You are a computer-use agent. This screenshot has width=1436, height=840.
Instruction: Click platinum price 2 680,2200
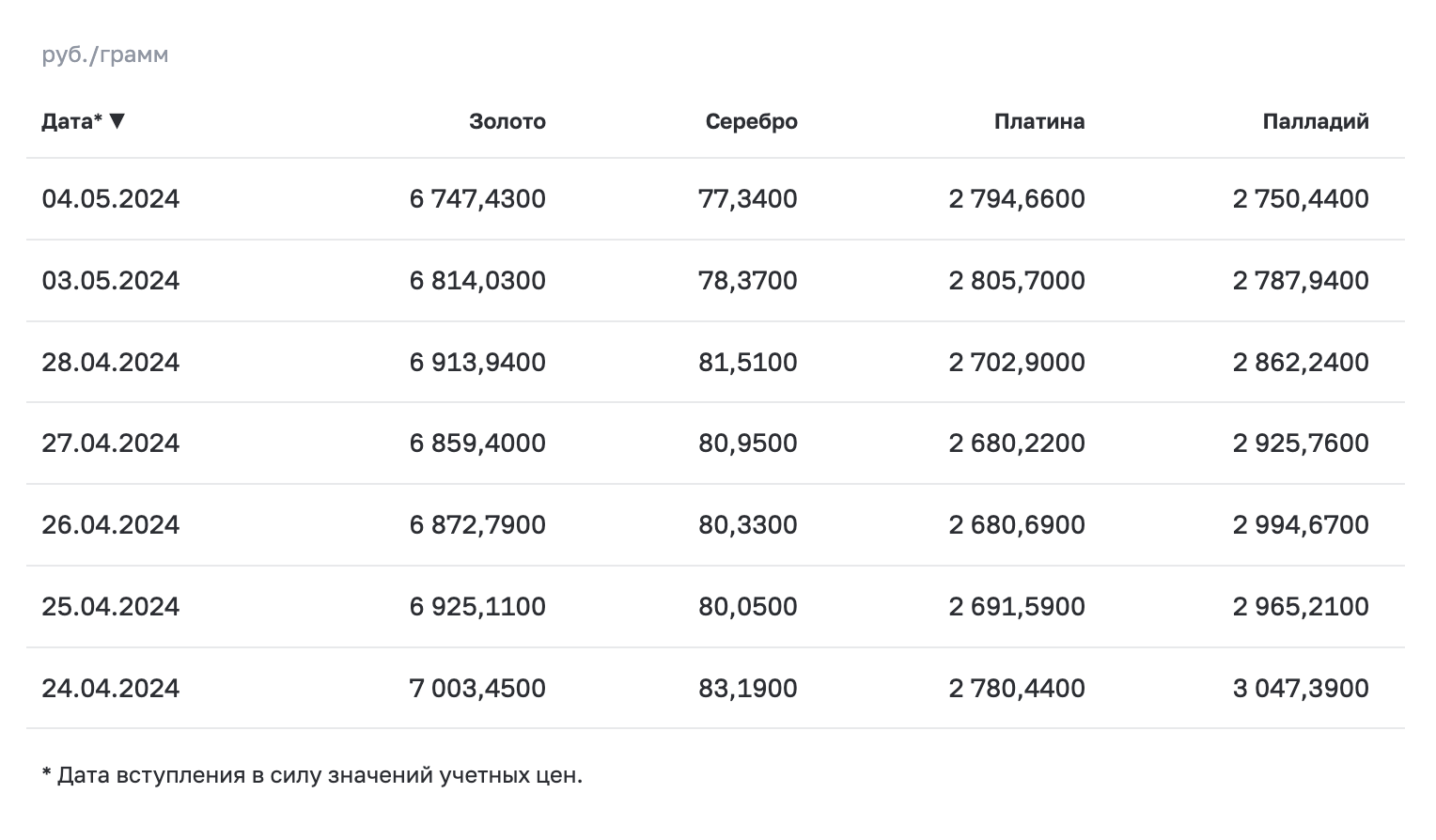pos(1017,443)
